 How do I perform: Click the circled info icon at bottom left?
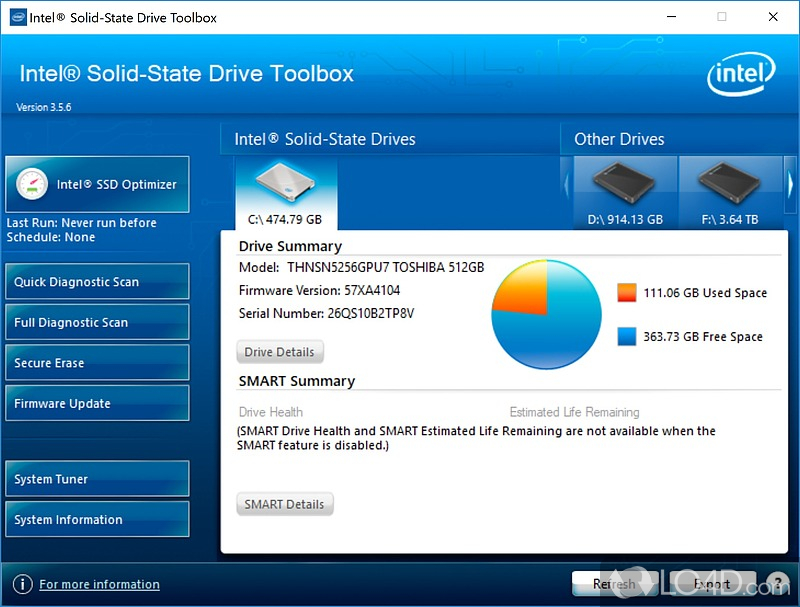pyautogui.click(x=22, y=584)
